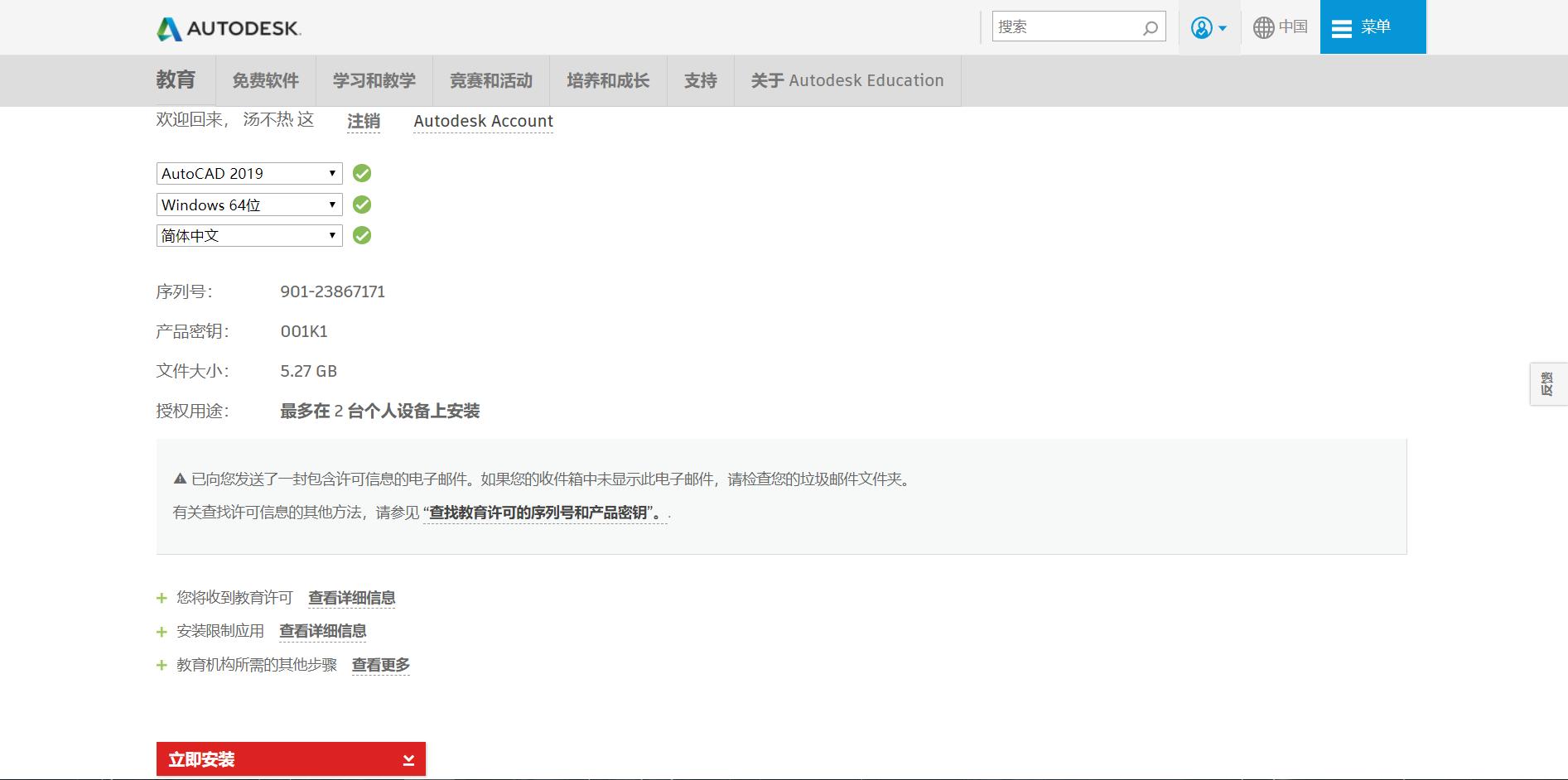Switch to the 免费软件 tab

coord(266,80)
